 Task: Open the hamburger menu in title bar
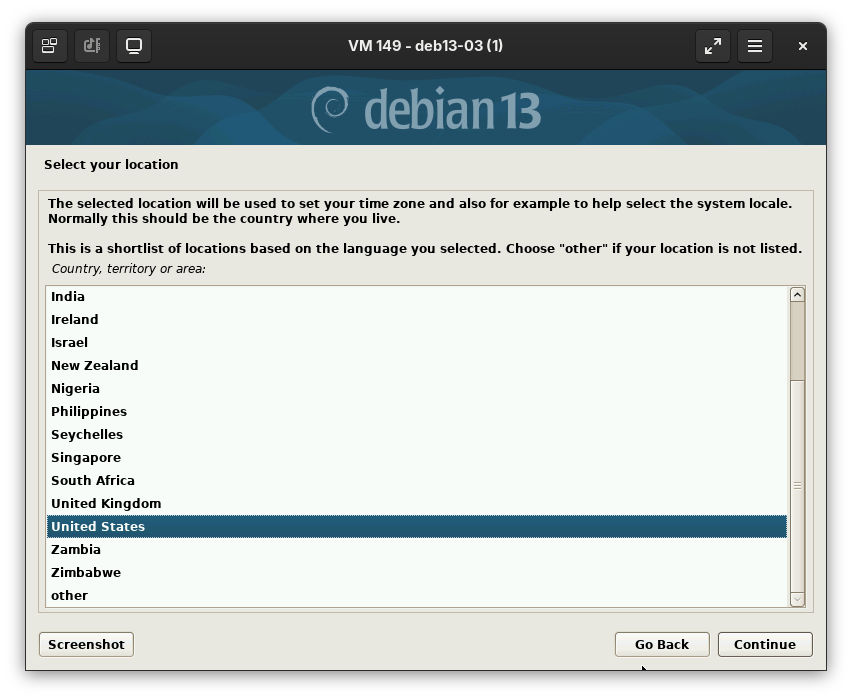[x=755, y=46]
